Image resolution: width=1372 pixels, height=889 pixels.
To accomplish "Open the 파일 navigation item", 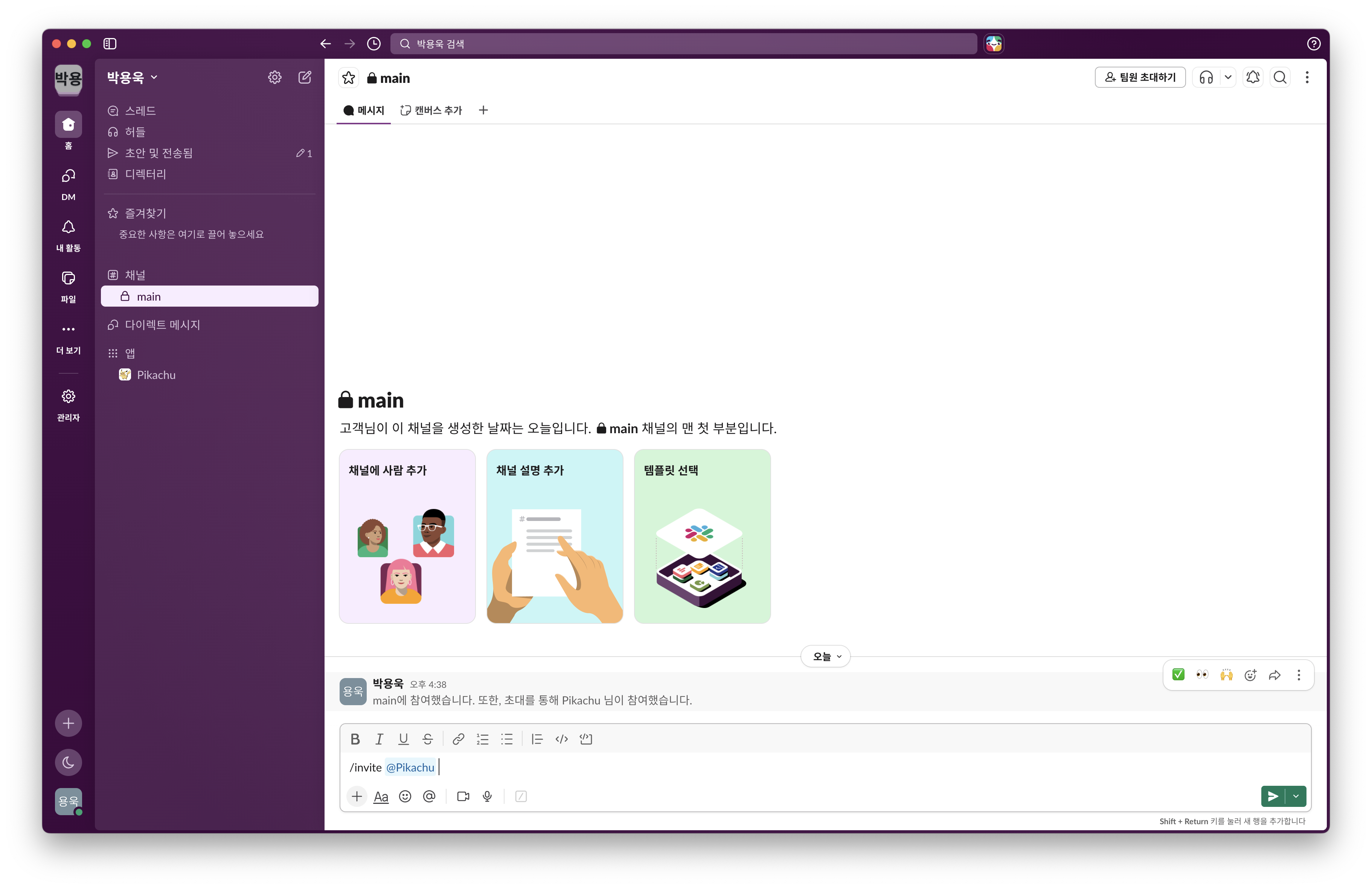I will [x=69, y=286].
